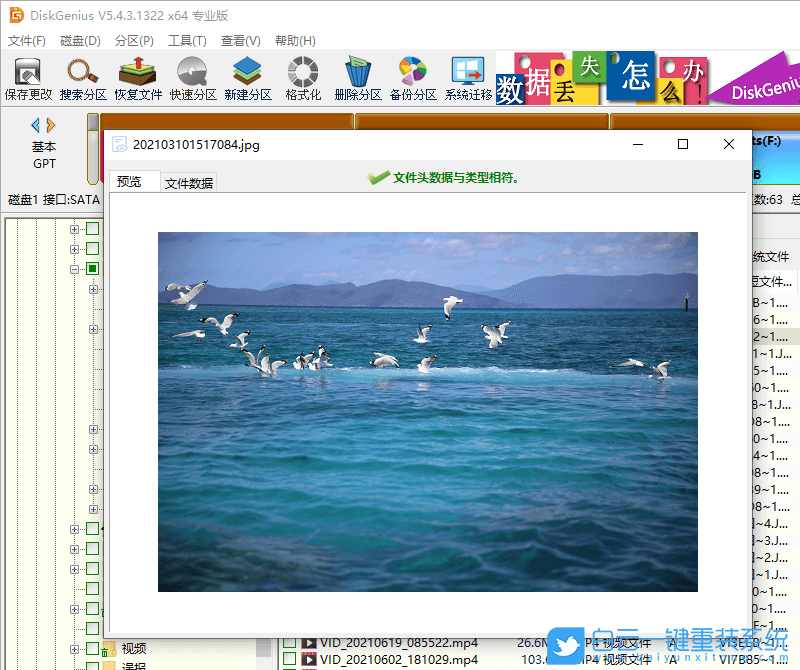Check the VID_20210619_085522.mp4 file checkbox

coord(289,645)
